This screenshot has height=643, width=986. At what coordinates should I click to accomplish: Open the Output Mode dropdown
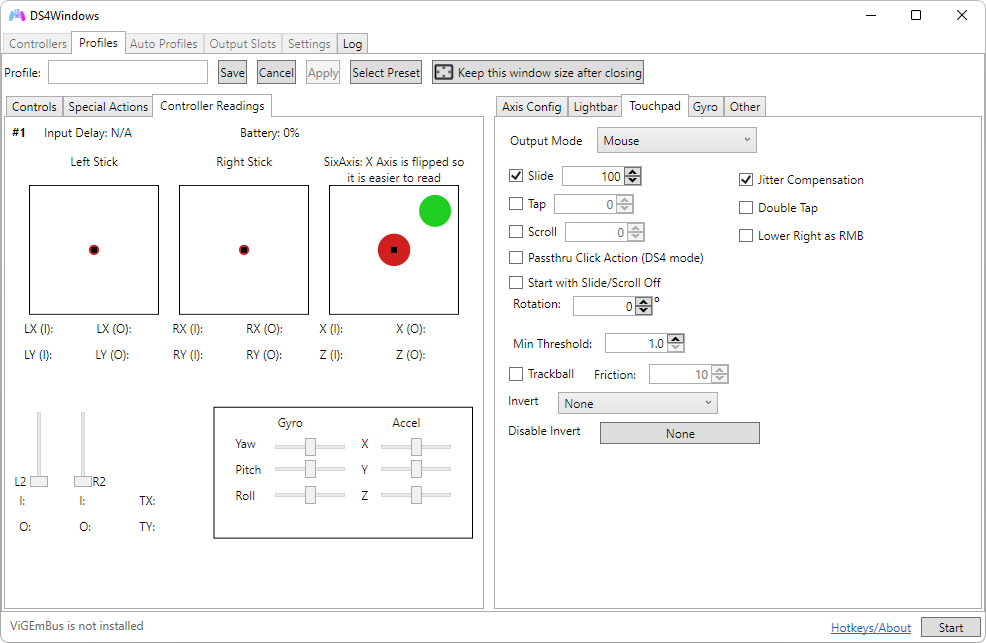tap(677, 141)
